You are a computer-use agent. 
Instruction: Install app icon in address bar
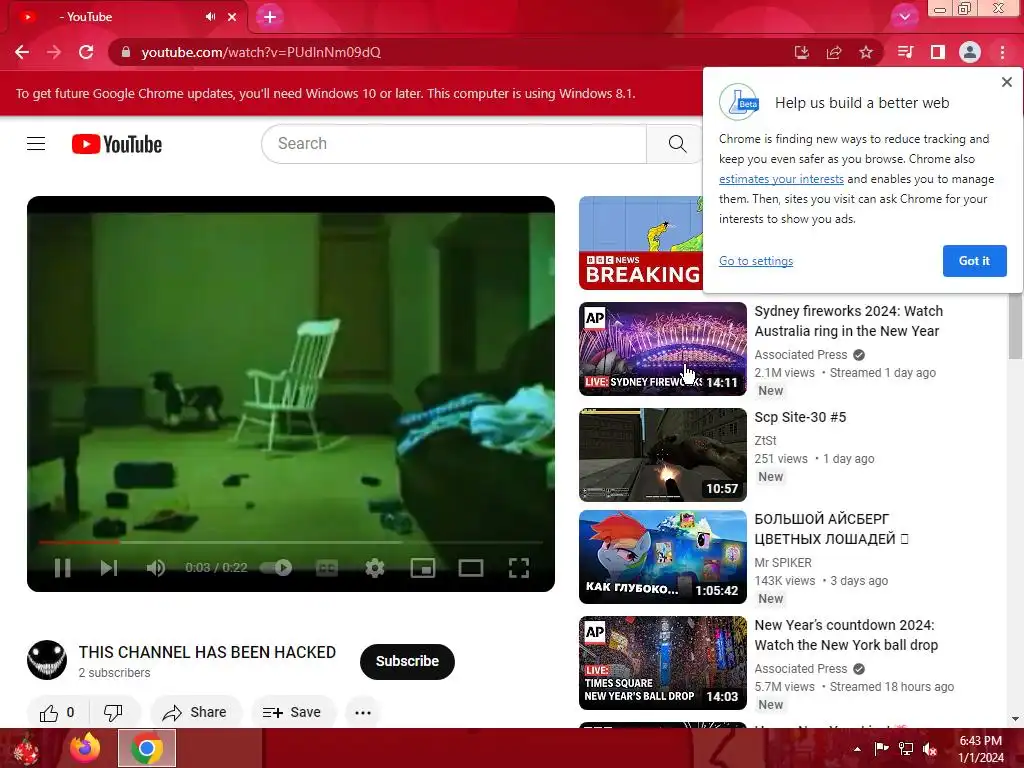(x=802, y=52)
